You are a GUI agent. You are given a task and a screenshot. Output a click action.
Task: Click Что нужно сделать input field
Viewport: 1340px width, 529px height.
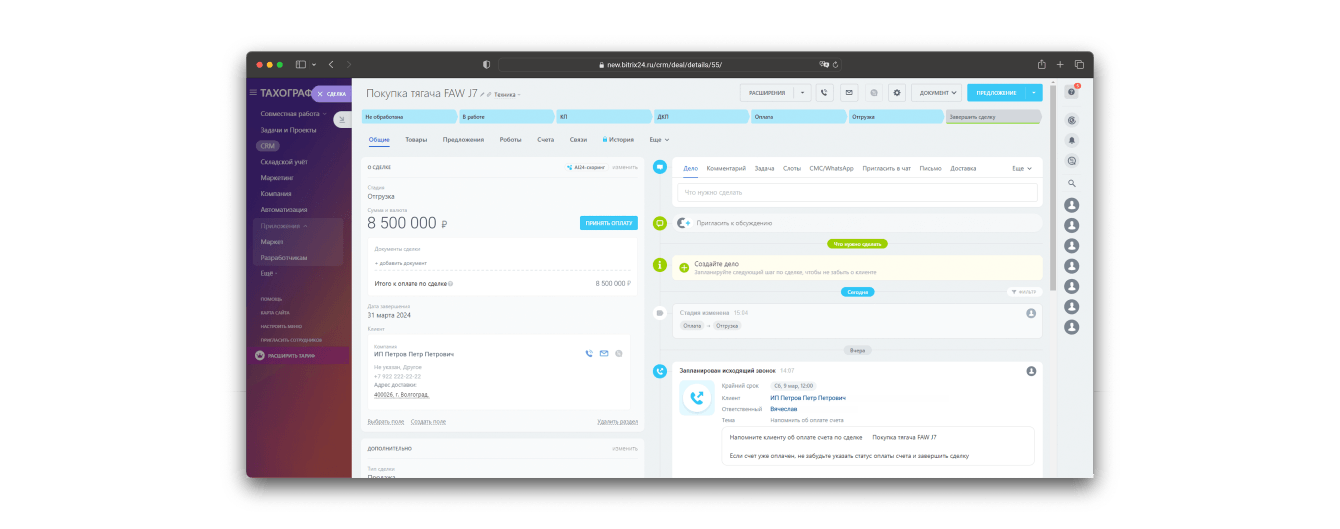pos(857,192)
